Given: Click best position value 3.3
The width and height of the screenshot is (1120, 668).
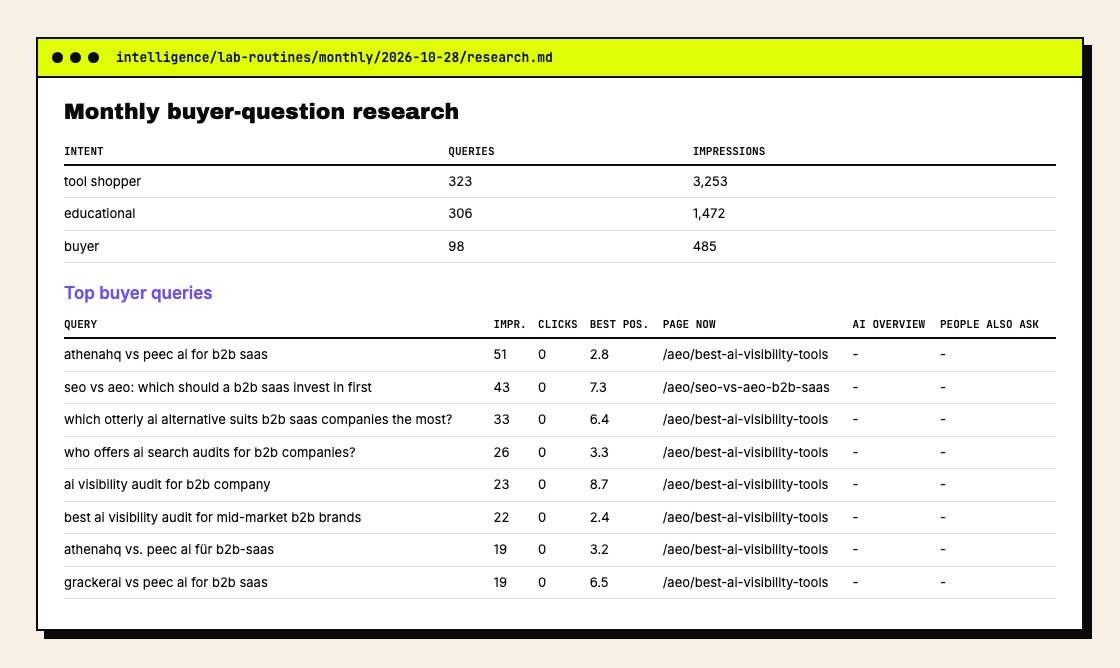Looking at the screenshot, I should pyautogui.click(x=599, y=452).
